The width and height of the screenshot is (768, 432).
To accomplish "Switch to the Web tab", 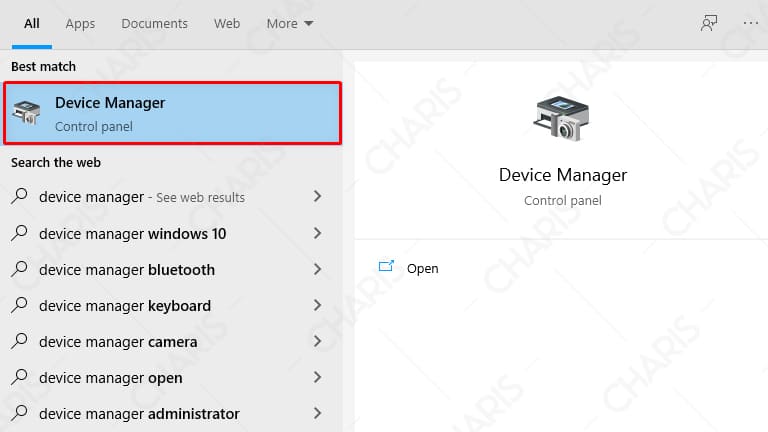I will [x=227, y=24].
